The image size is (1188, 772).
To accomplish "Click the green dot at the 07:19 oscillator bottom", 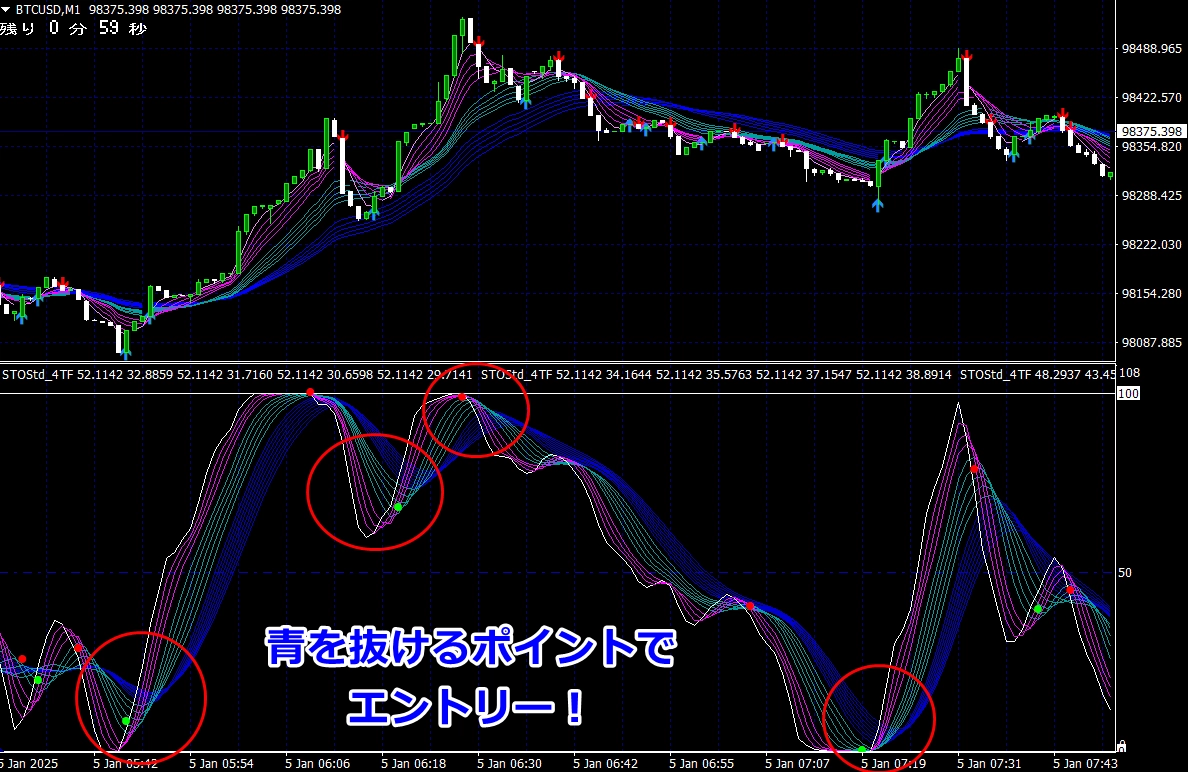I will pyautogui.click(x=862, y=748).
